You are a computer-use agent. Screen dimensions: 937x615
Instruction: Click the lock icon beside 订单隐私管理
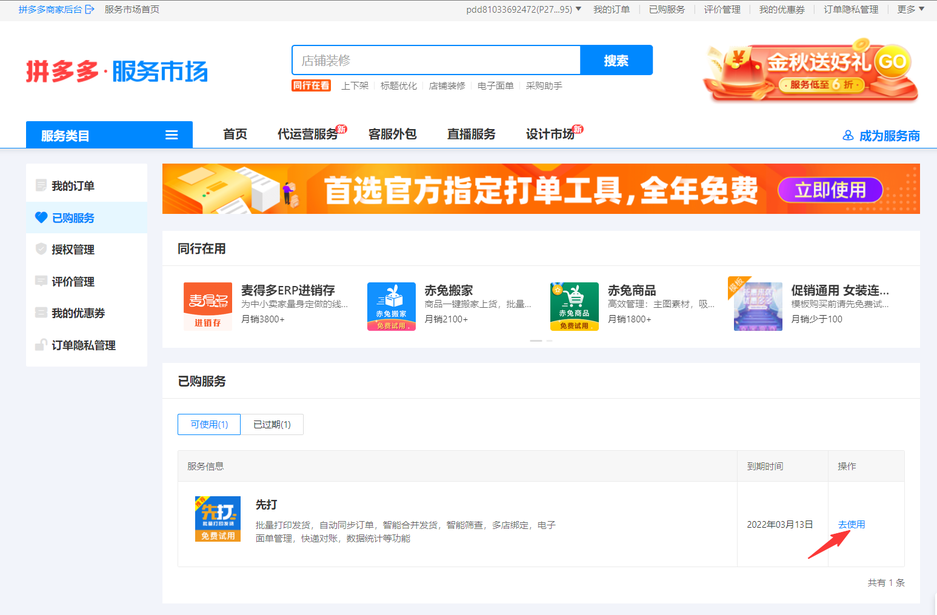tap(41, 345)
